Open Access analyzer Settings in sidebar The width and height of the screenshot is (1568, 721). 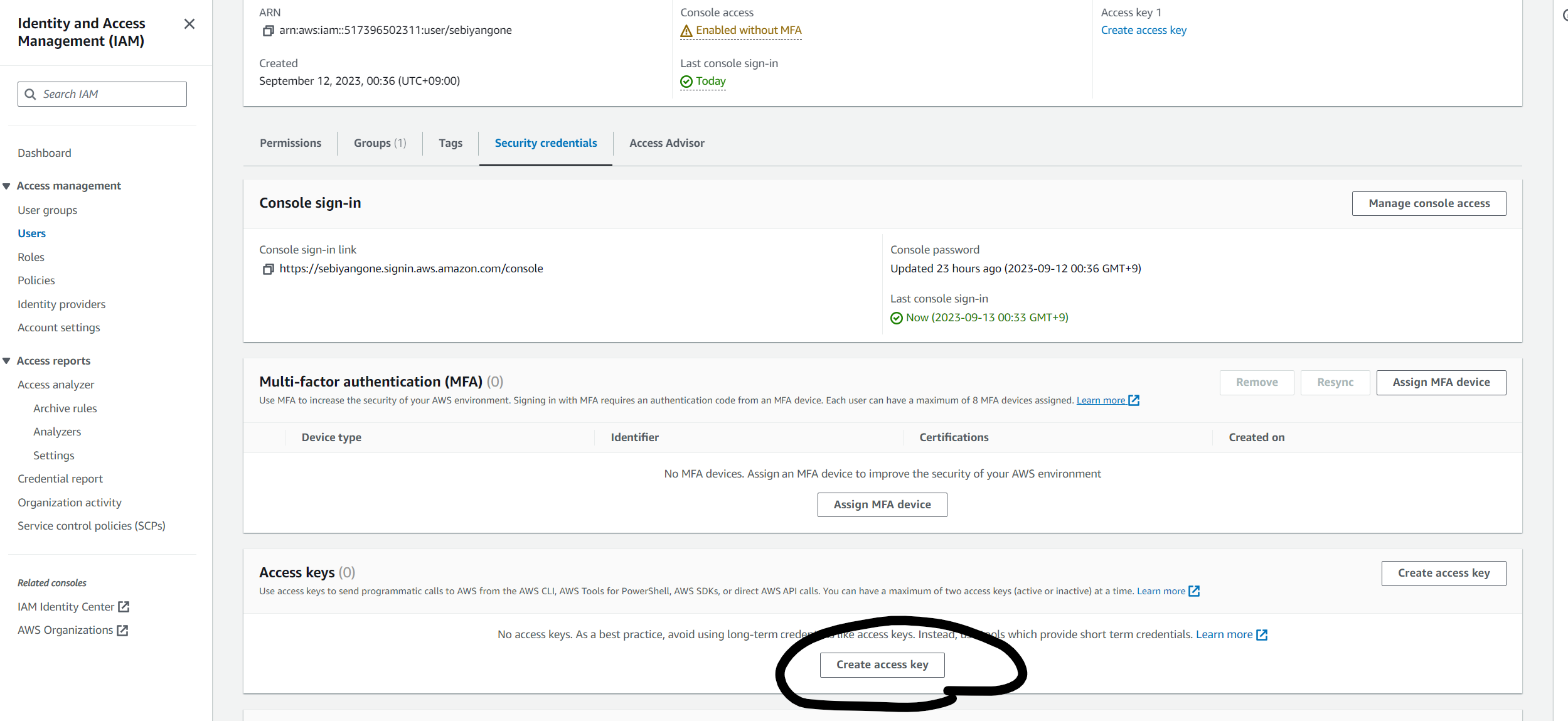point(54,456)
